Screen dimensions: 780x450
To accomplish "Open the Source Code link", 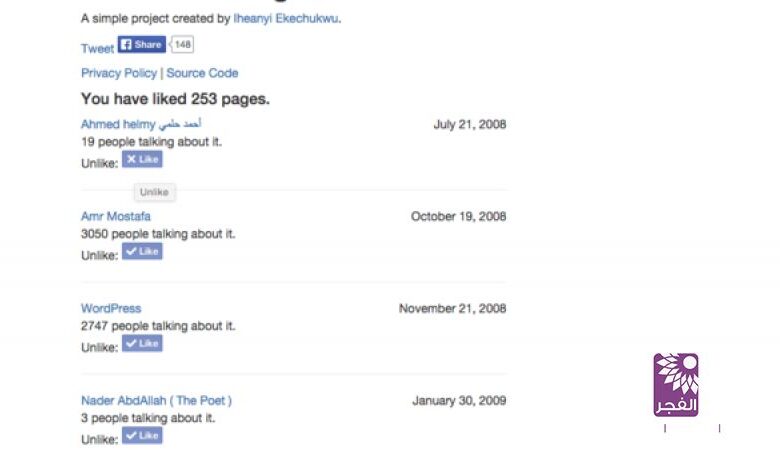I will tap(202, 73).
